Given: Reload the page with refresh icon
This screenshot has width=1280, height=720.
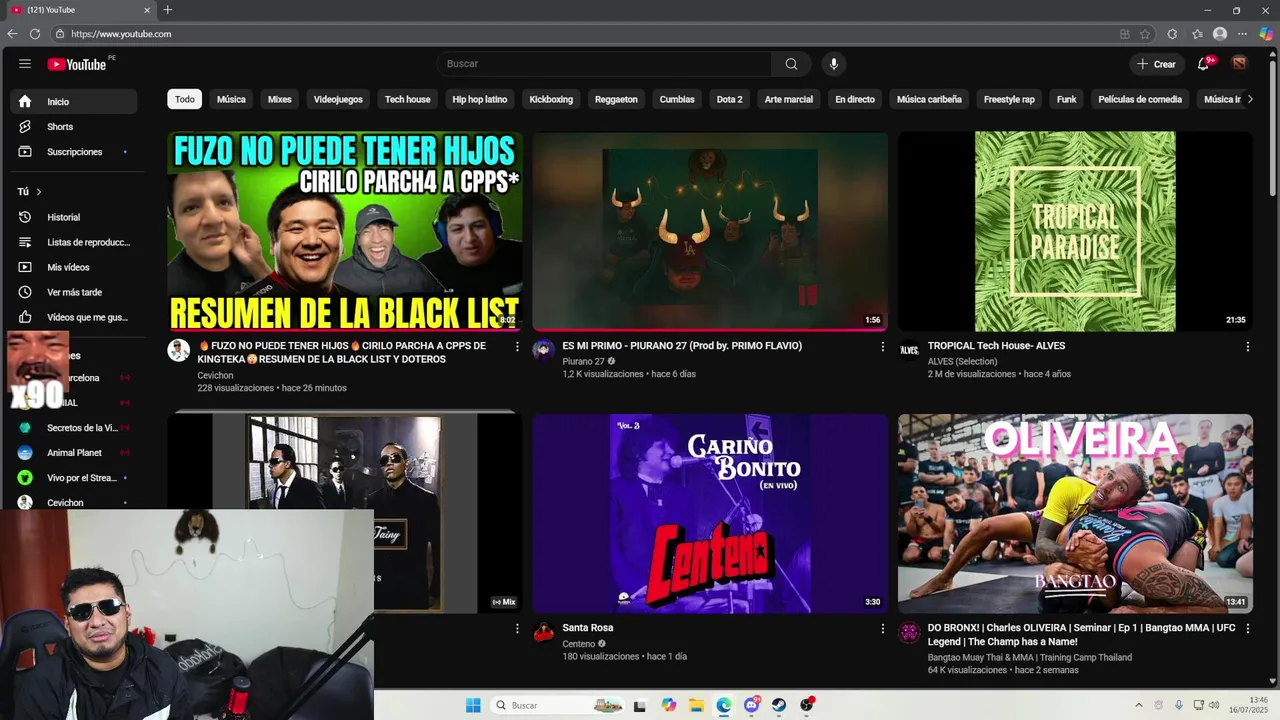Looking at the screenshot, I should pos(34,34).
